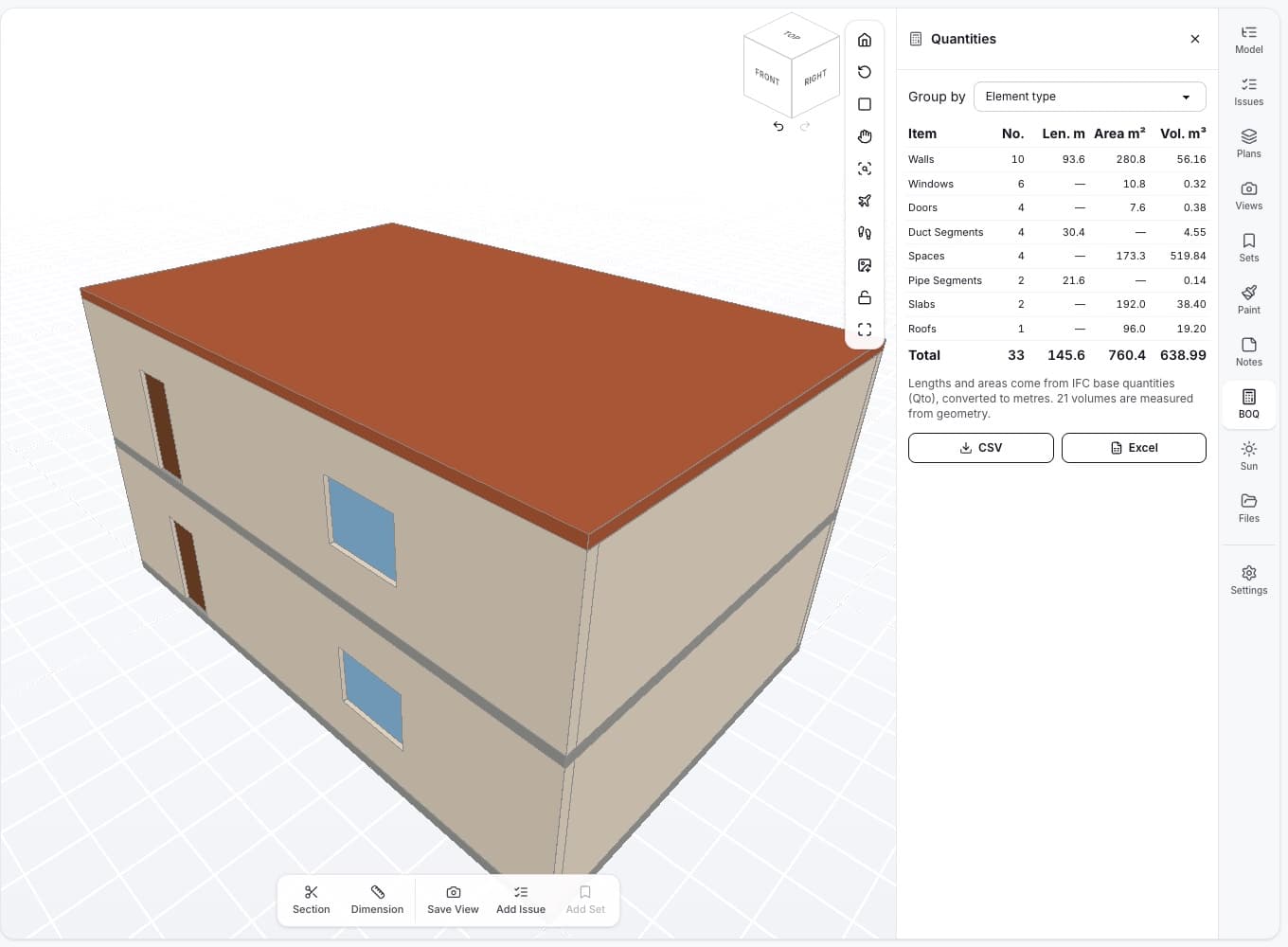
Task: Select the Walls row in quantities table
Action: tap(1057, 159)
